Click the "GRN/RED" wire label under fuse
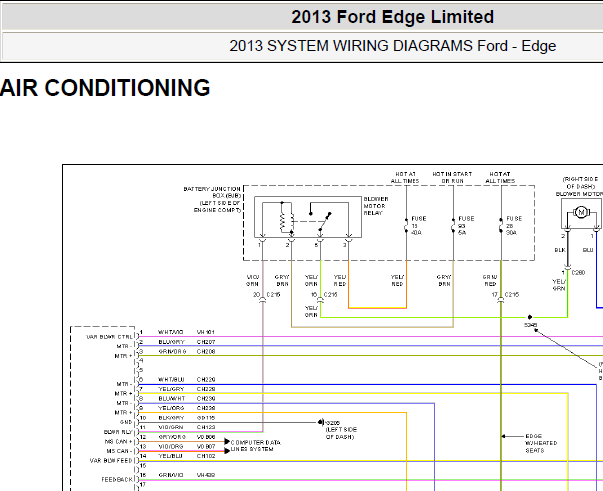 tap(490, 280)
